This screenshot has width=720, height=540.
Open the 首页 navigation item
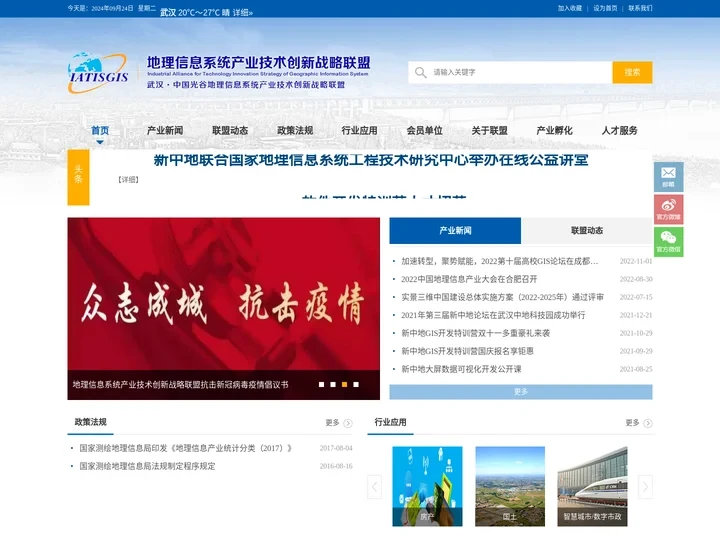tap(100, 130)
